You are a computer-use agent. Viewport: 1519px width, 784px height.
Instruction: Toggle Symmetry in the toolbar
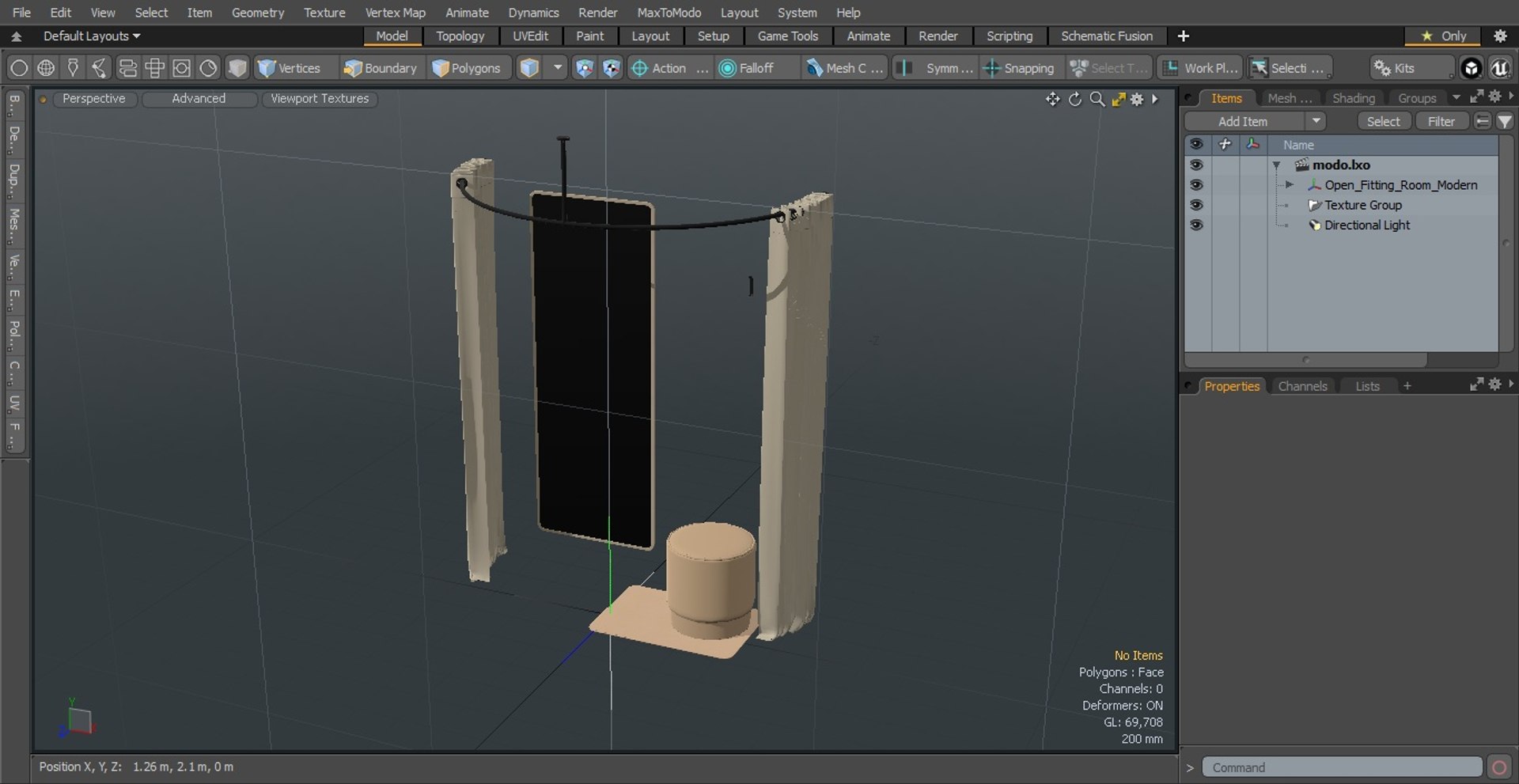pyautogui.click(x=934, y=68)
